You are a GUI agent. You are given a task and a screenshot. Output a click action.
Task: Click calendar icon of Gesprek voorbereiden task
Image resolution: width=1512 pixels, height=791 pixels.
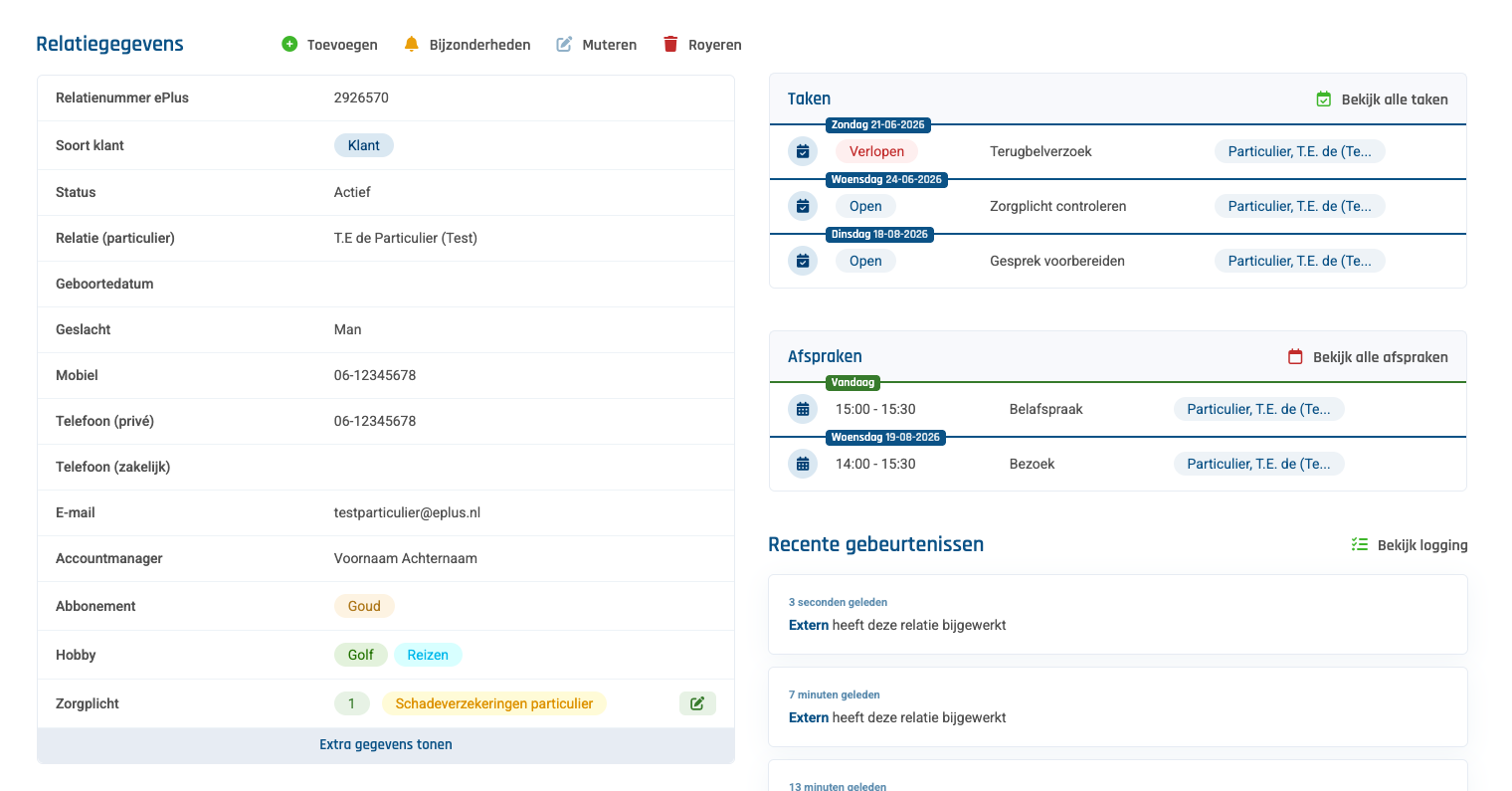coord(803,261)
